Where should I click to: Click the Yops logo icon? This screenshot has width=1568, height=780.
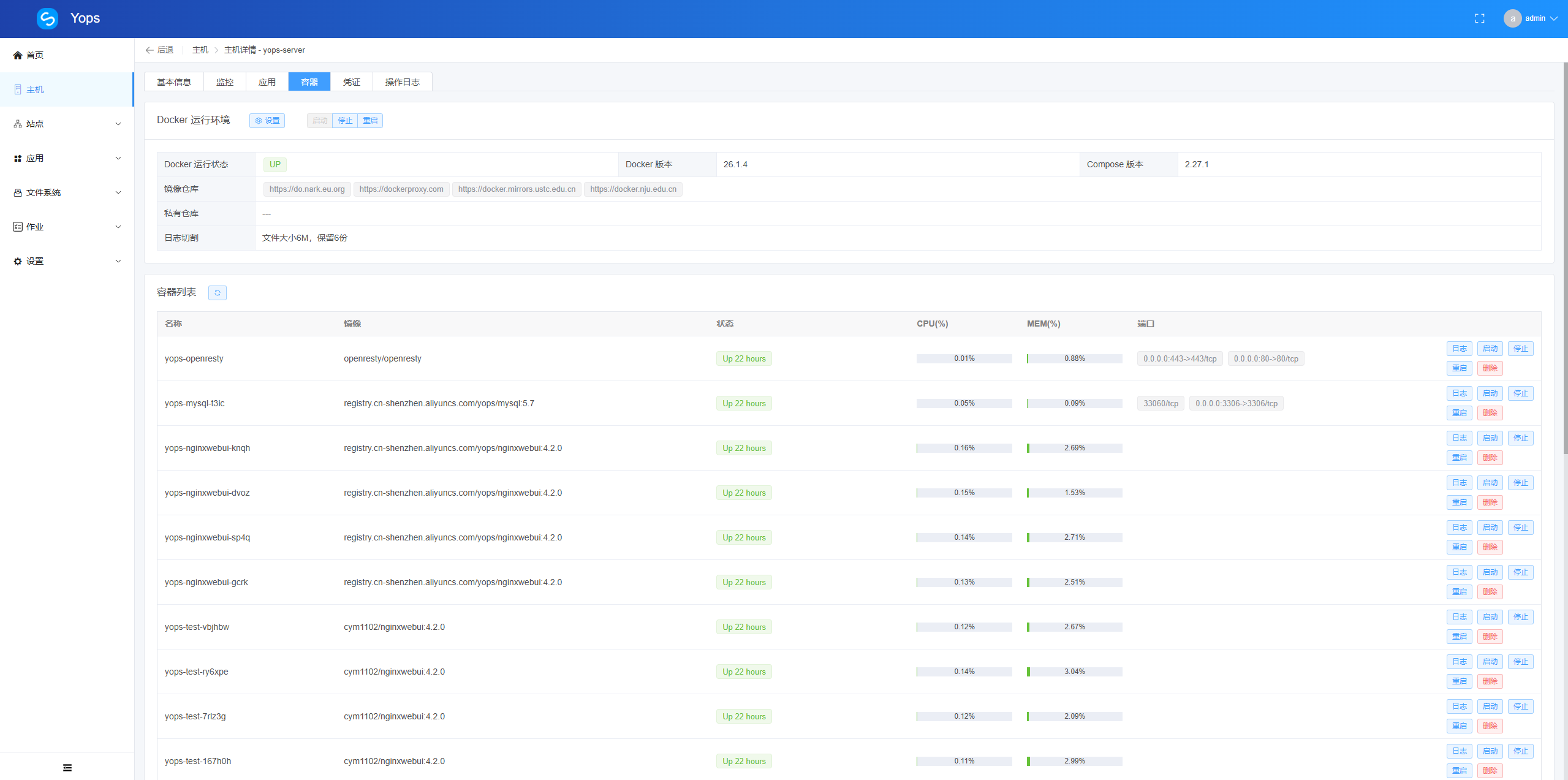(47, 18)
